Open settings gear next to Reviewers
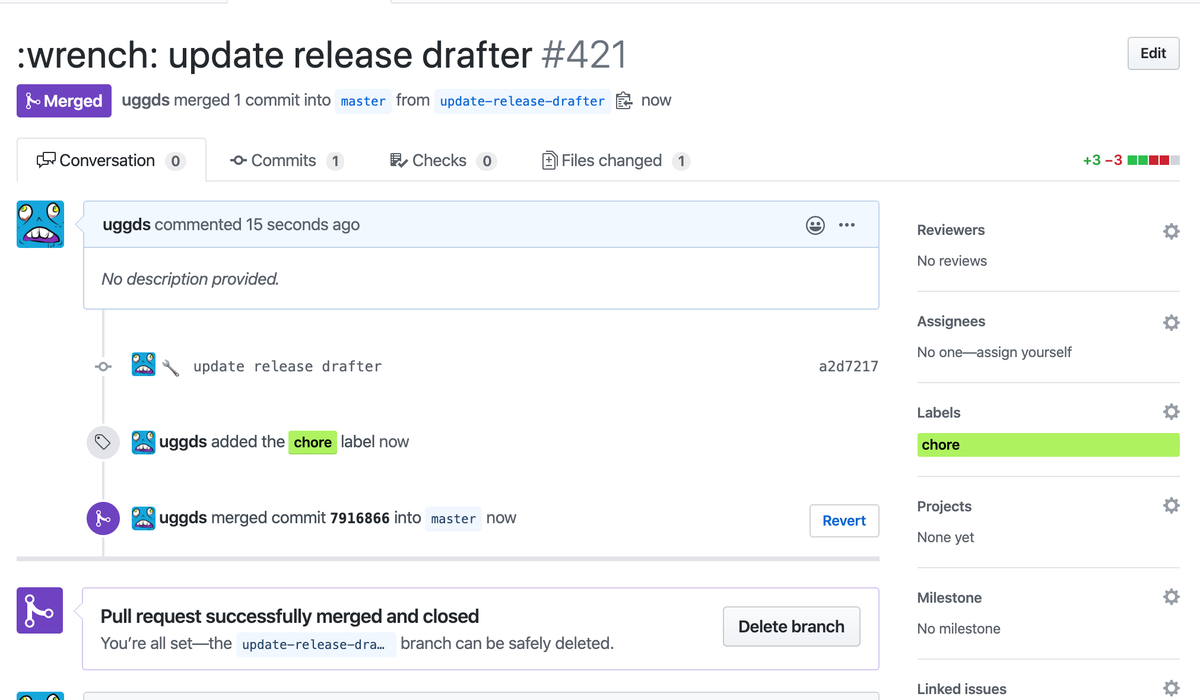The width and height of the screenshot is (1200, 700). click(1170, 231)
